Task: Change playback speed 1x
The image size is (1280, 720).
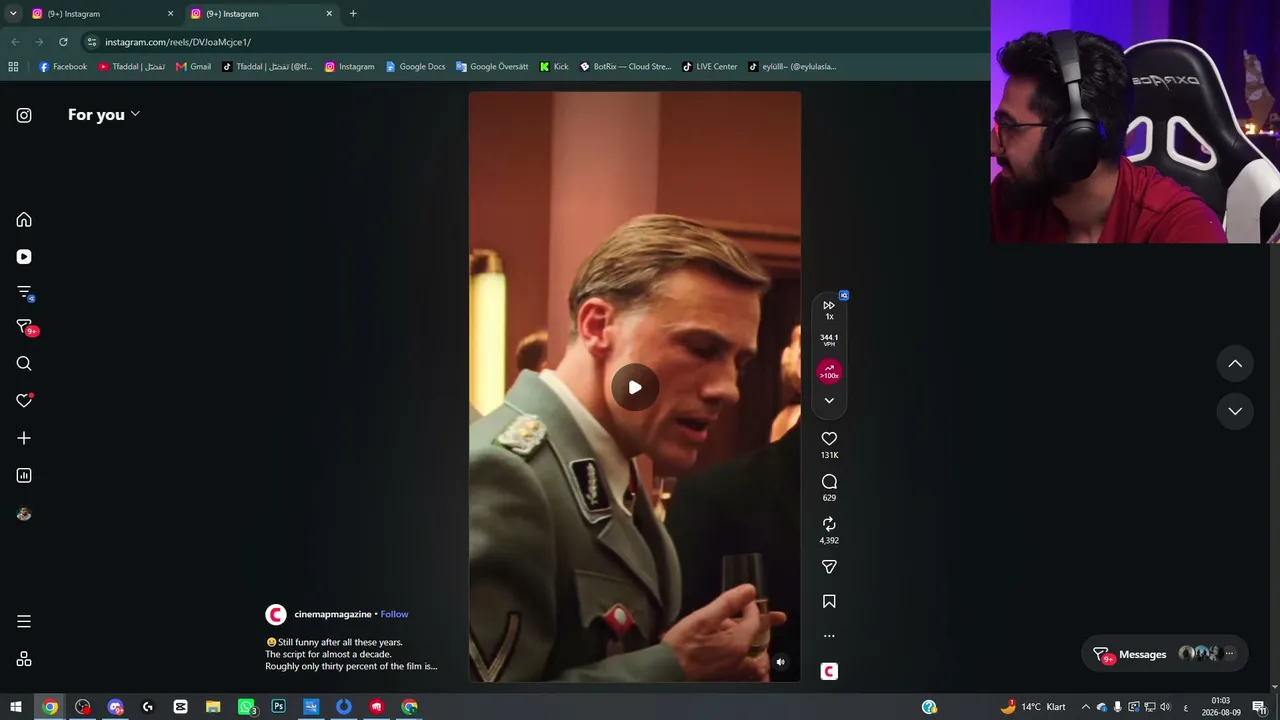Action: (x=829, y=310)
